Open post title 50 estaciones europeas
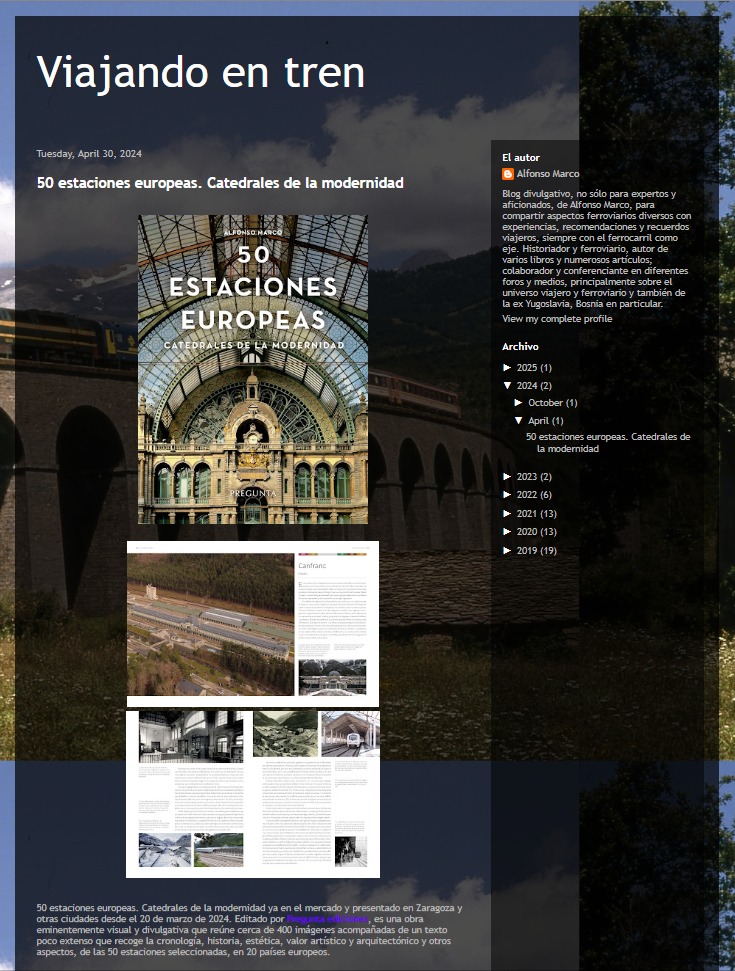This screenshot has height=971, width=735. point(220,183)
